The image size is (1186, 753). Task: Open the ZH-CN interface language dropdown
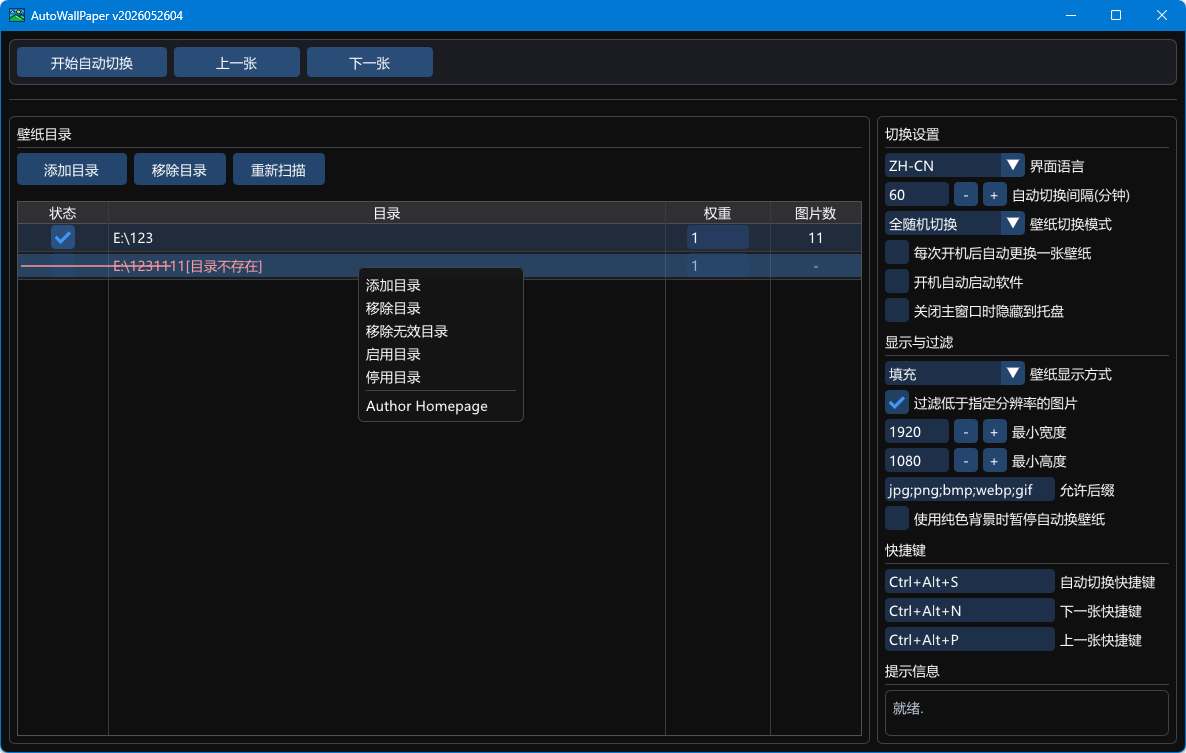pos(955,166)
